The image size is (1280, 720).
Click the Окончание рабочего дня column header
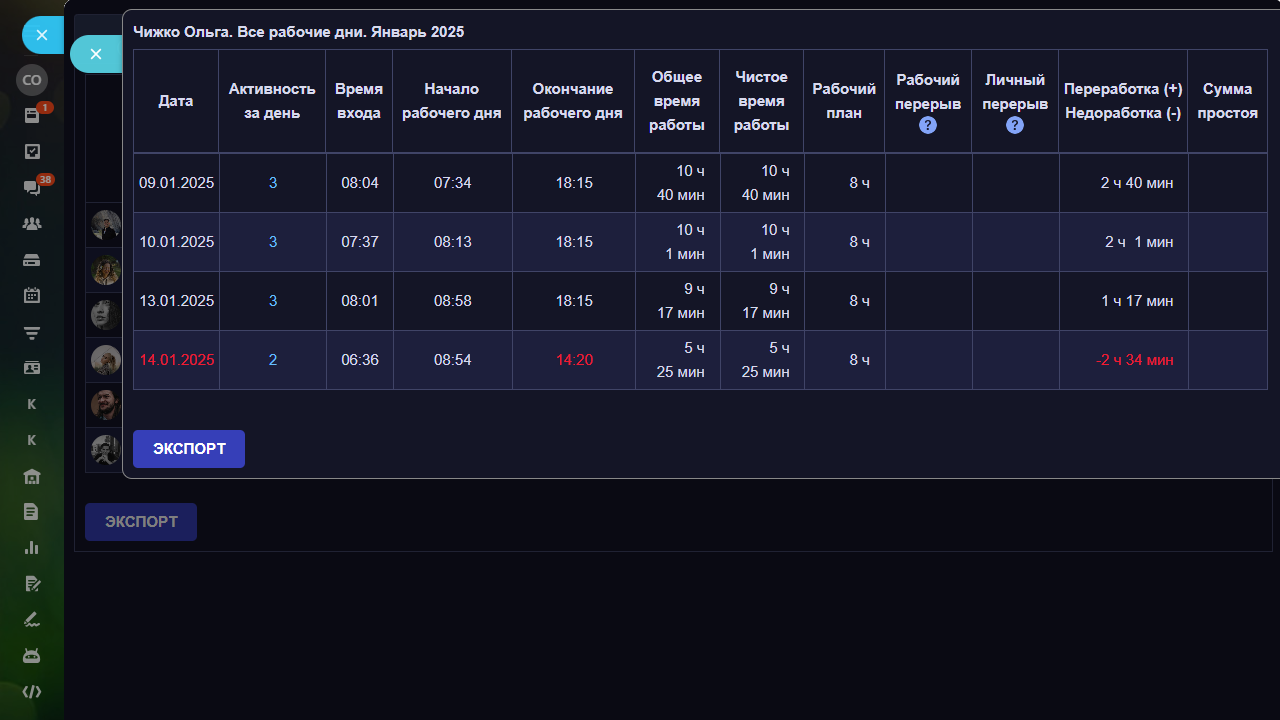(x=573, y=101)
